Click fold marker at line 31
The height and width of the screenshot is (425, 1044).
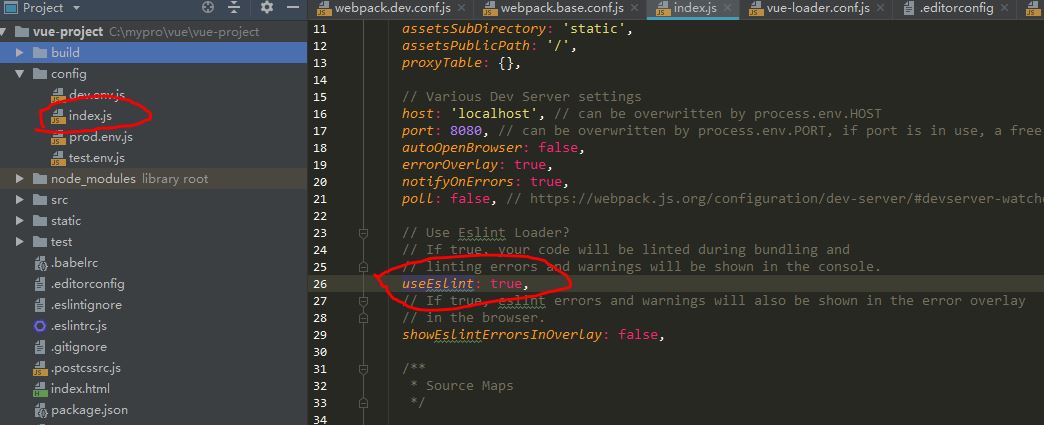(x=364, y=369)
